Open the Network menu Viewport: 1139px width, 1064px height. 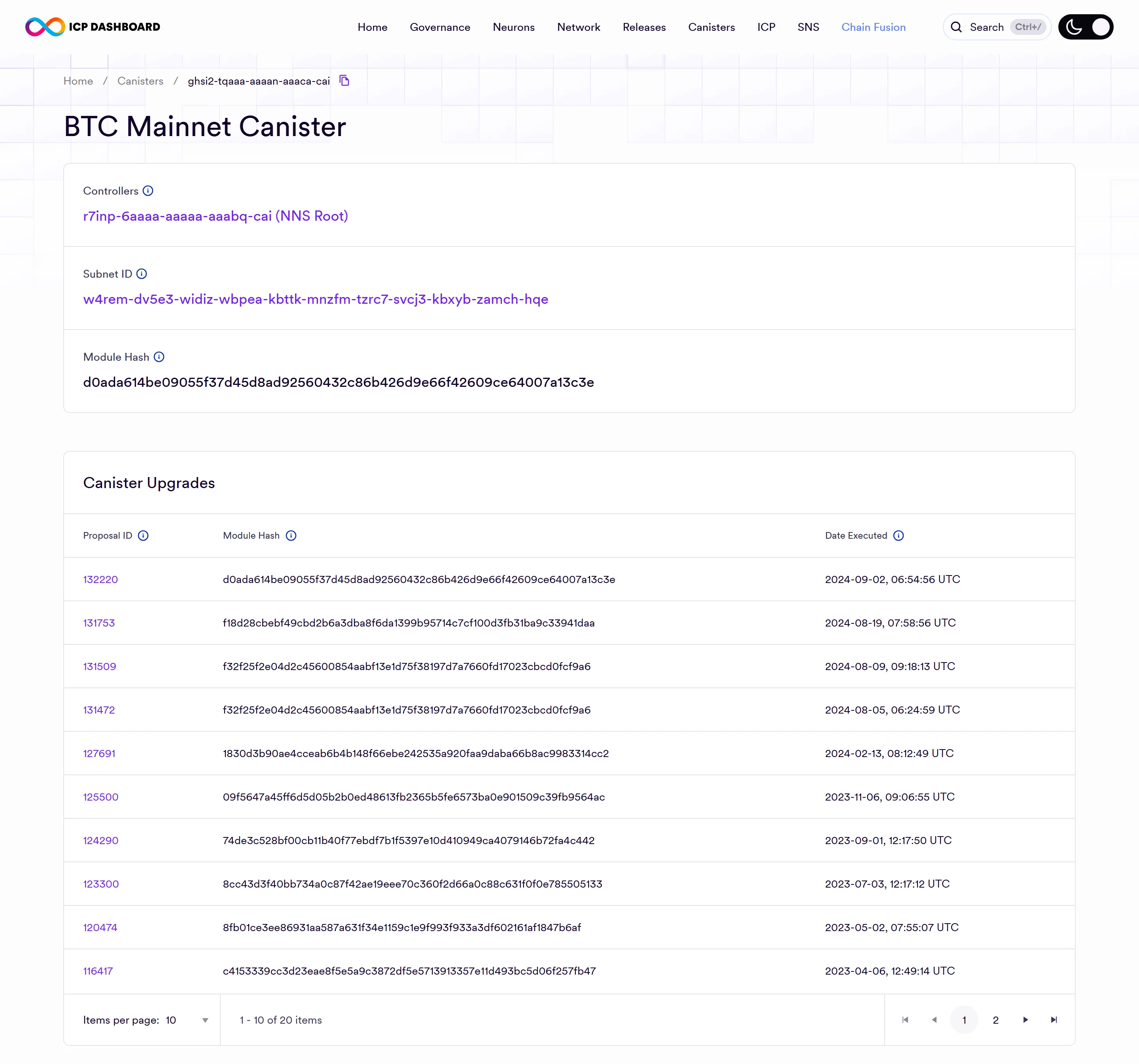(579, 27)
